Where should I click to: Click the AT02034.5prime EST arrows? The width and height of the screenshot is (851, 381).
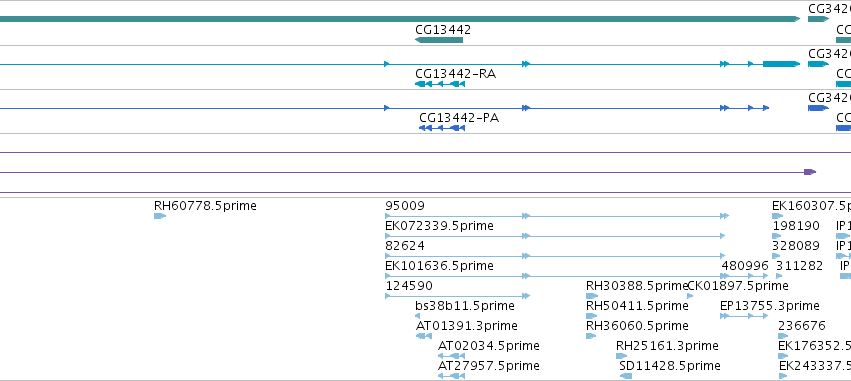452,356
